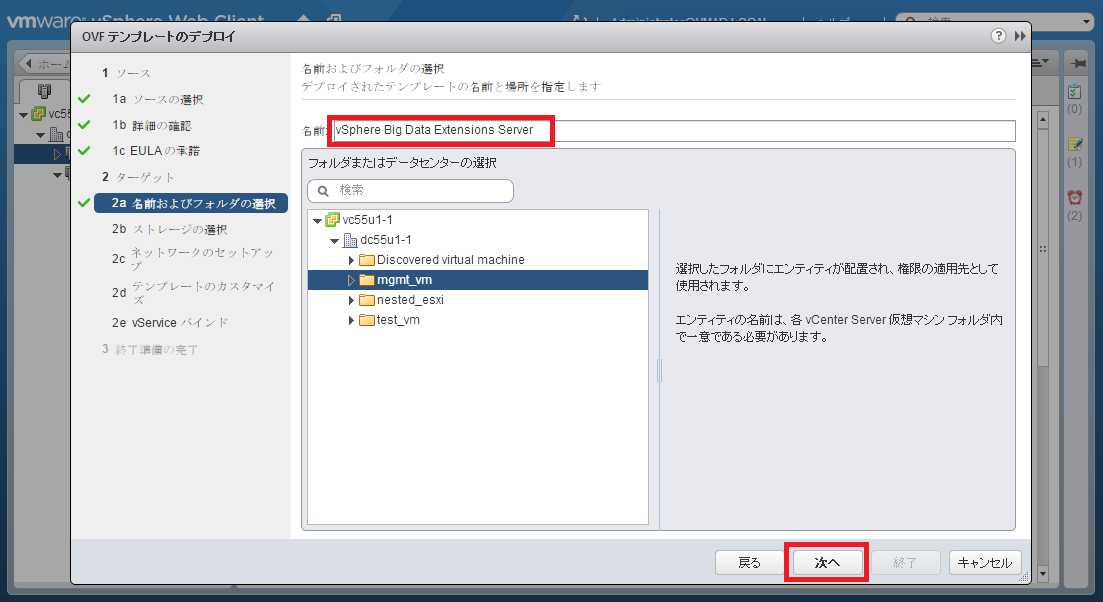1103x602 pixels.
Task: Expand the nested_esxi folder
Action: click(351, 300)
